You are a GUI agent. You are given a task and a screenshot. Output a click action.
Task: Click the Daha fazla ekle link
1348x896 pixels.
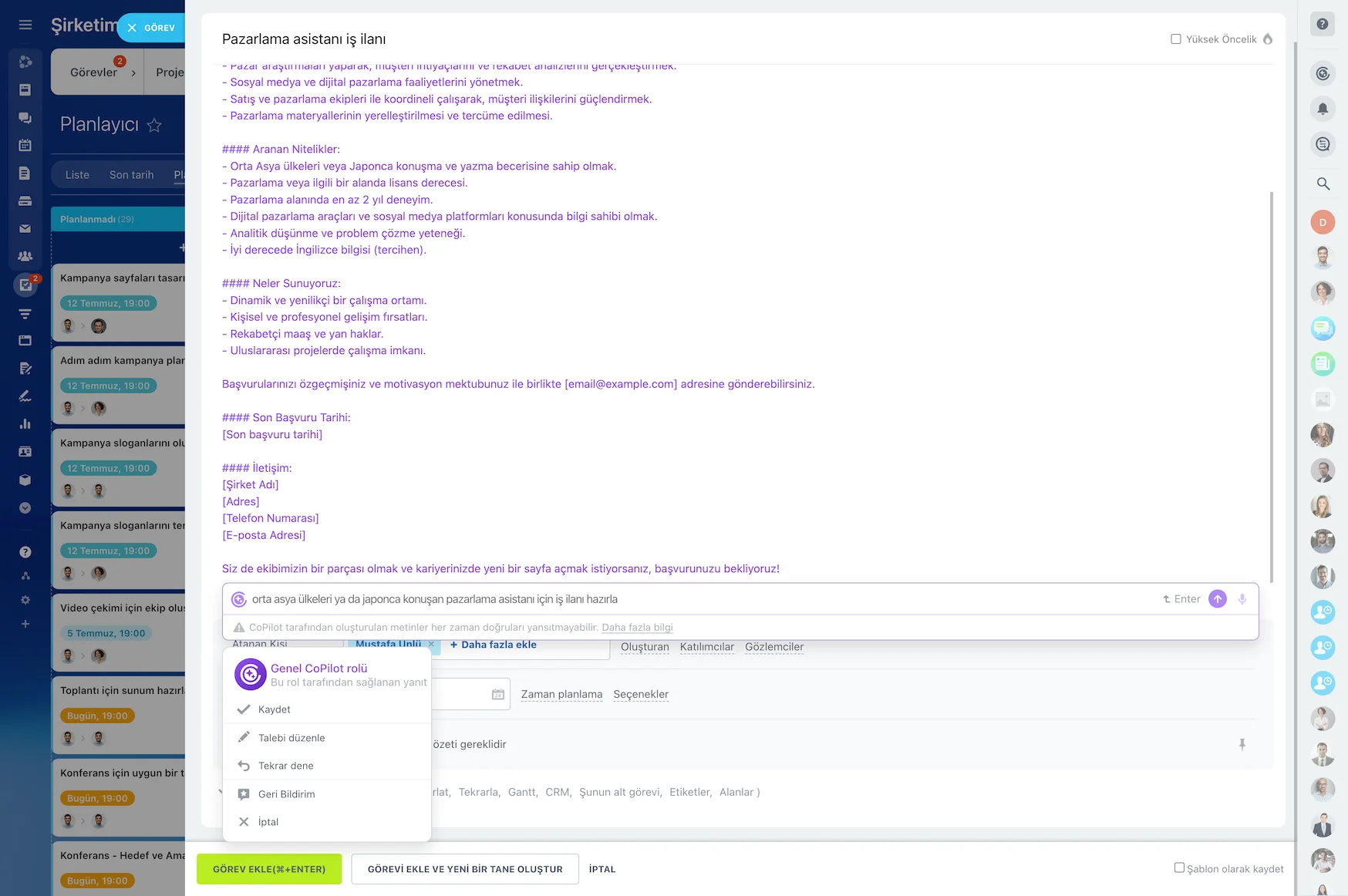coord(494,645)
